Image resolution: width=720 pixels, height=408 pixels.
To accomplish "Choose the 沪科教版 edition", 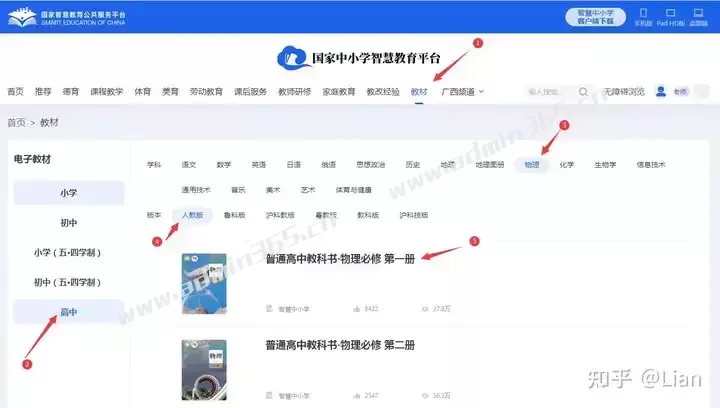I will click(280, 215).
